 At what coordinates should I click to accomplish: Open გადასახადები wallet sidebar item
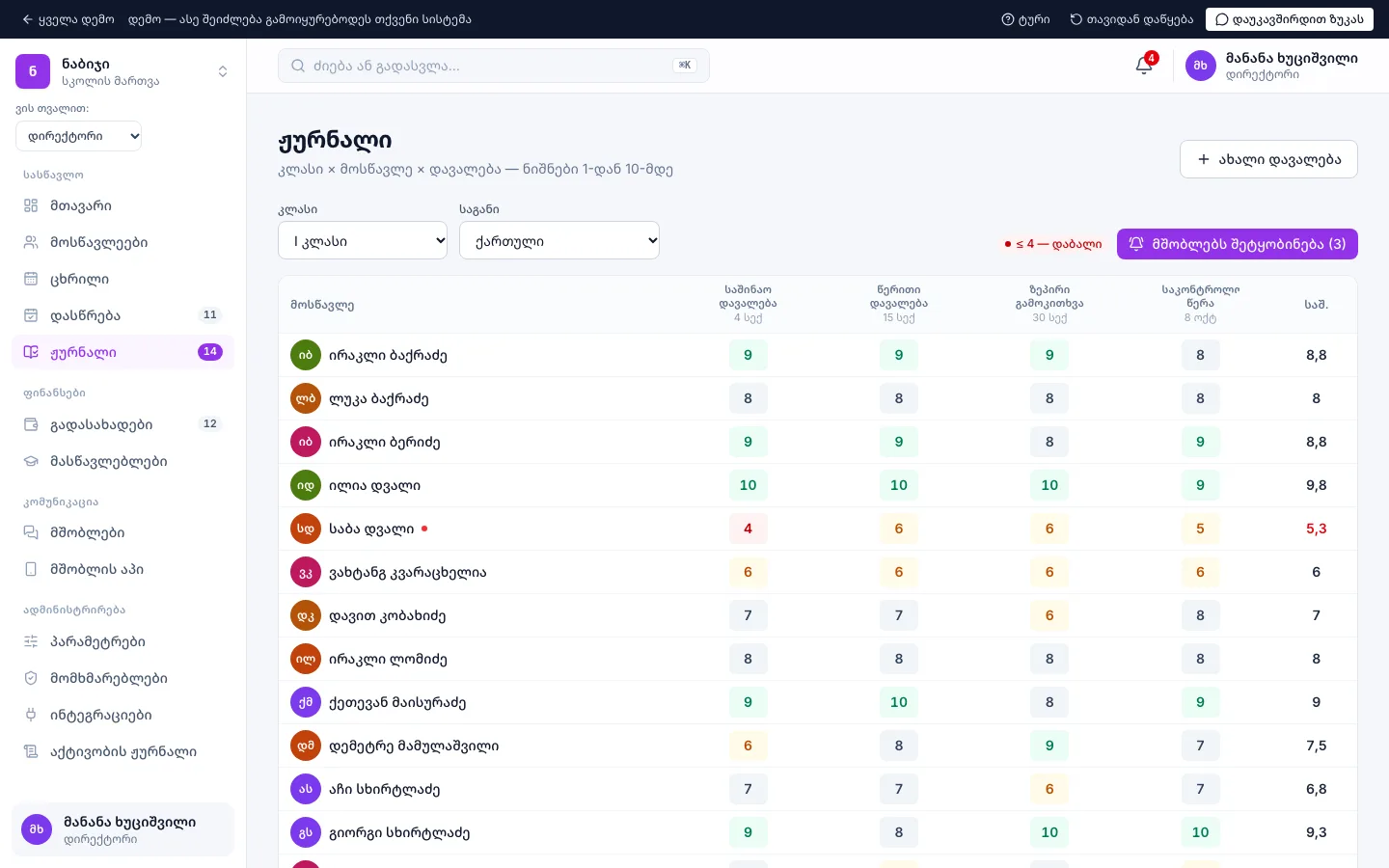coord(123,424)
